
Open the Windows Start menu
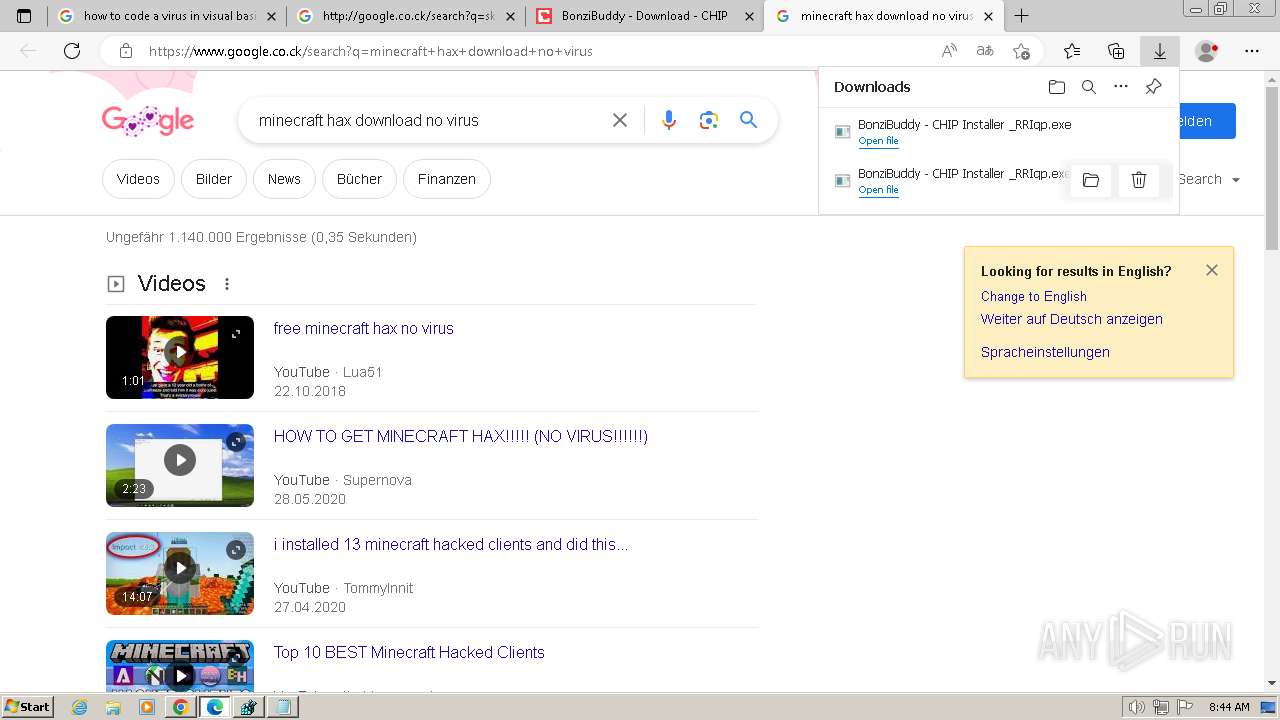tap(27, 707)
